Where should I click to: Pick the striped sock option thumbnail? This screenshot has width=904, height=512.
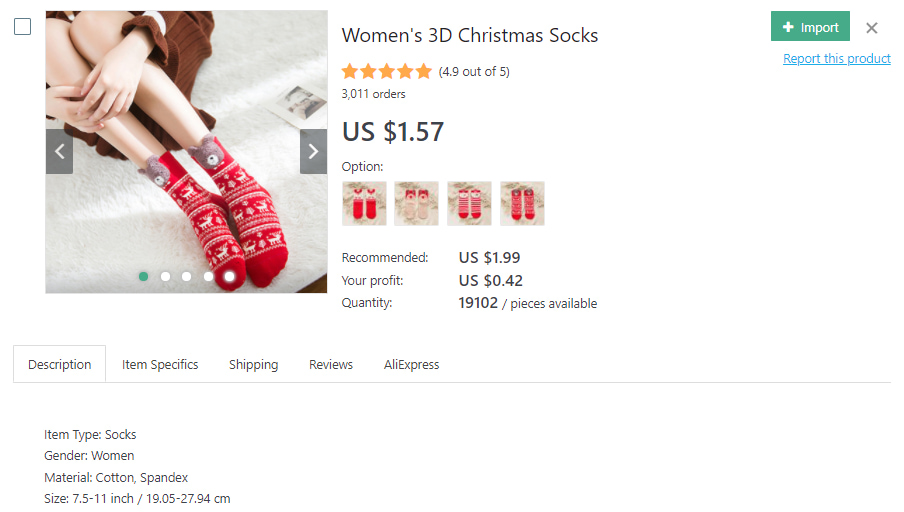tap(469, 203)
